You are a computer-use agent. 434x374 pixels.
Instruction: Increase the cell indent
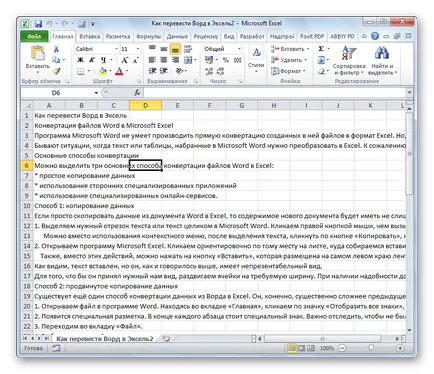(164, 71)
